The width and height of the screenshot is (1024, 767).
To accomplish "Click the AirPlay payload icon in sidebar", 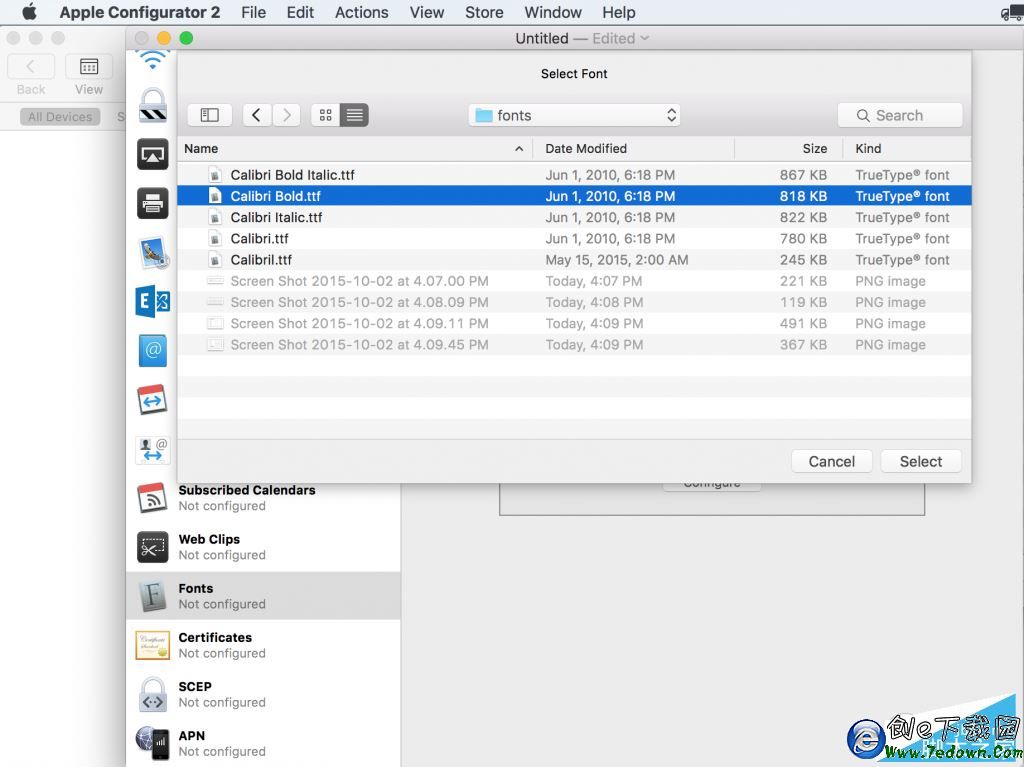I will [153, 154].
